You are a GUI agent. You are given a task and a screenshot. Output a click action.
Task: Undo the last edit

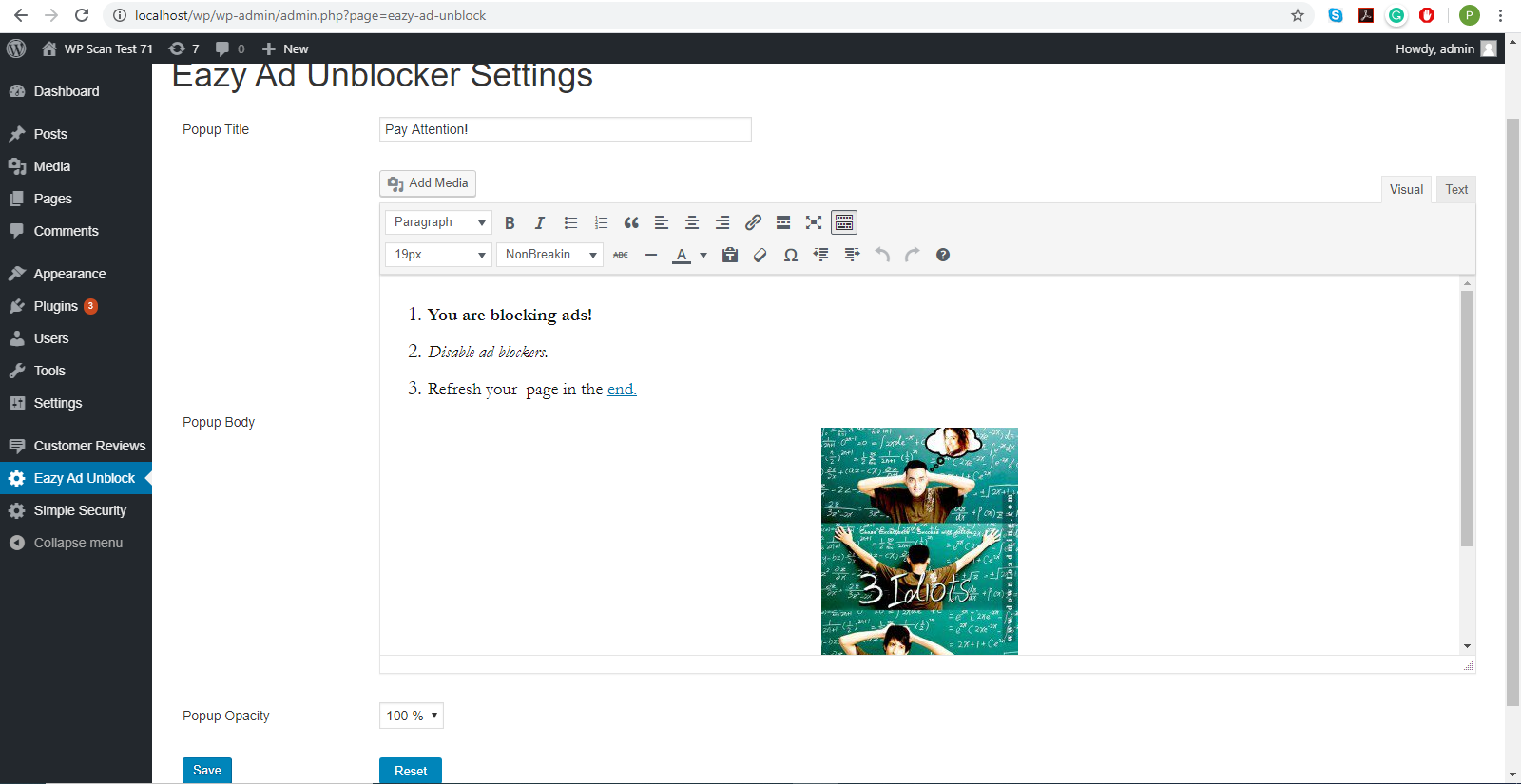tap(882, 255)
